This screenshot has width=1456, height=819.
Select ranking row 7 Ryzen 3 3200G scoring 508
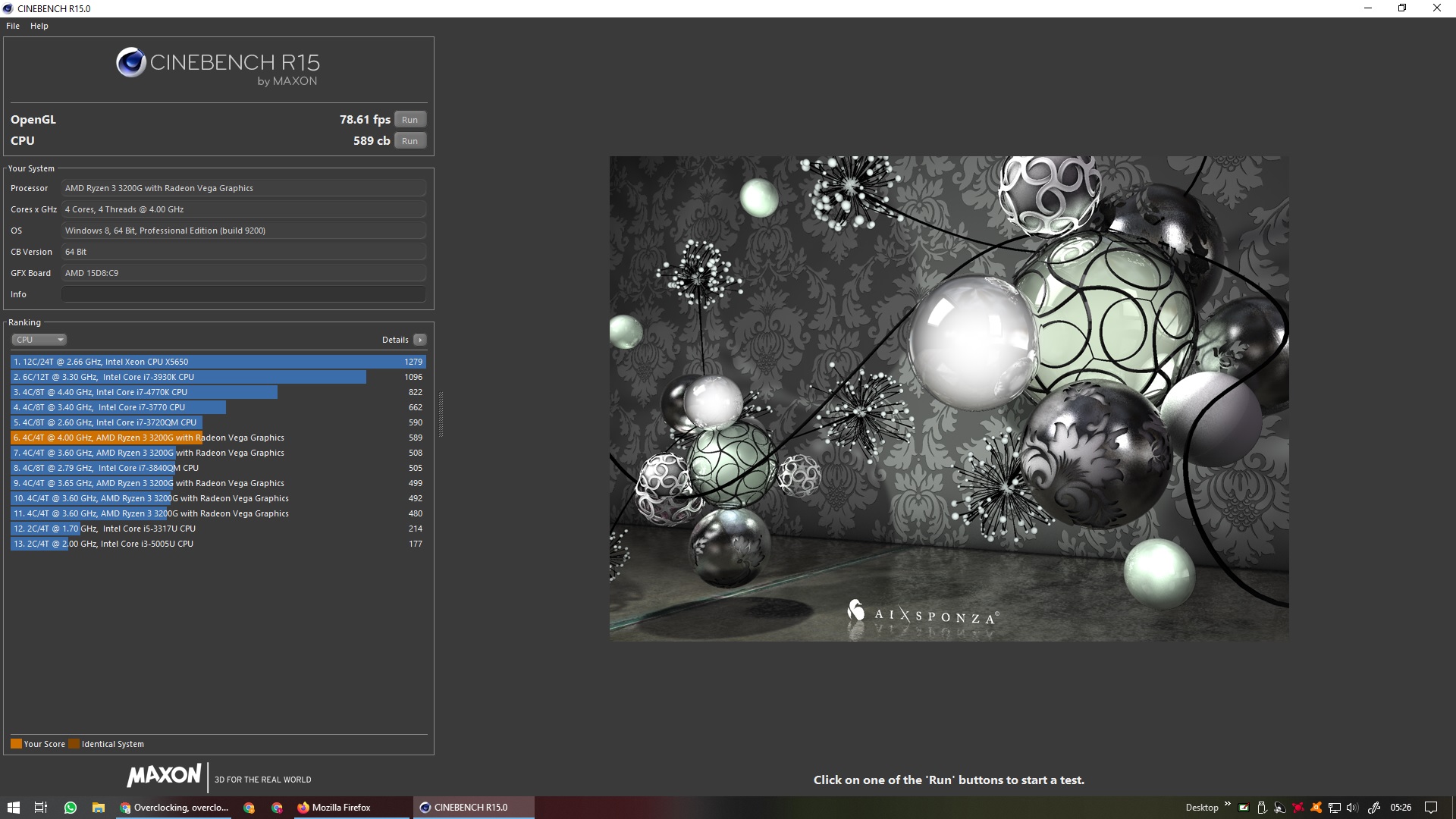(218, 453)
